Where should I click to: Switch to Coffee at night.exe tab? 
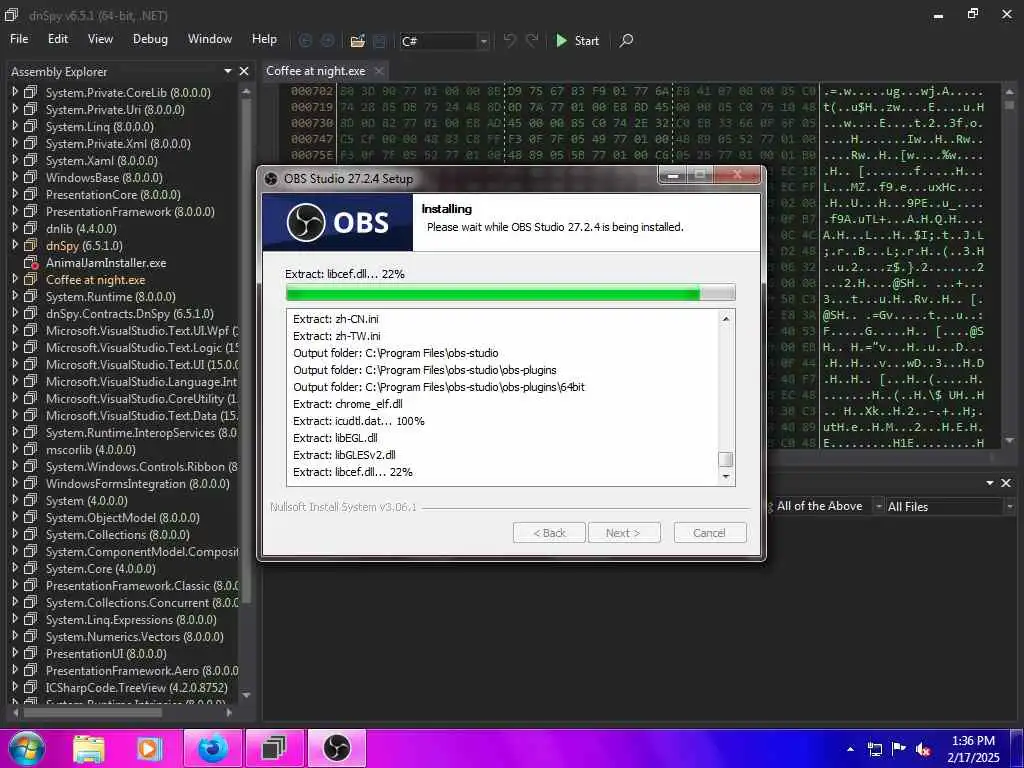(315, 71)
